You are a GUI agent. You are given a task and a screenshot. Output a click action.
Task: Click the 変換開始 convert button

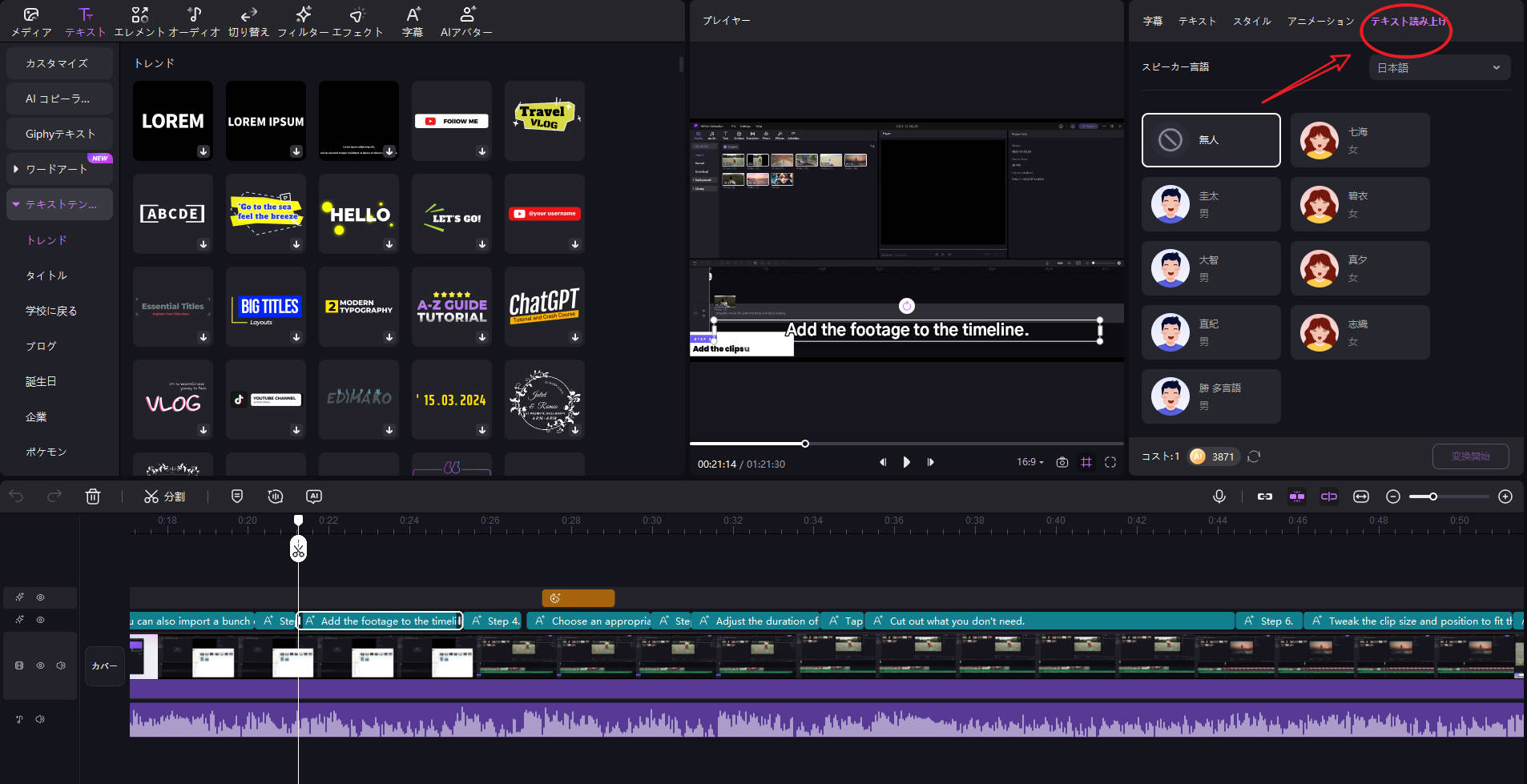[x=1471, y=456]
